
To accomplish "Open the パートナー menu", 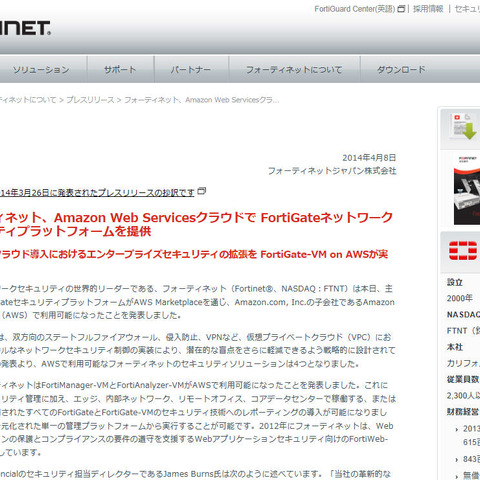I will 191,70.
